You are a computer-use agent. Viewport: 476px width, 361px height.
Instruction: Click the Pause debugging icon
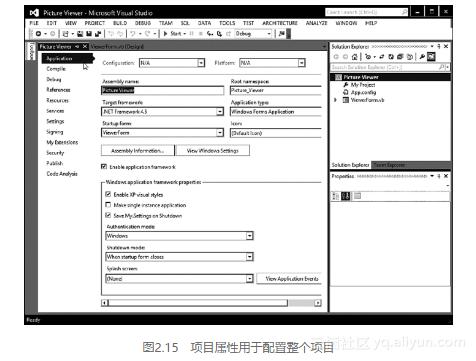tap(191, 34)
